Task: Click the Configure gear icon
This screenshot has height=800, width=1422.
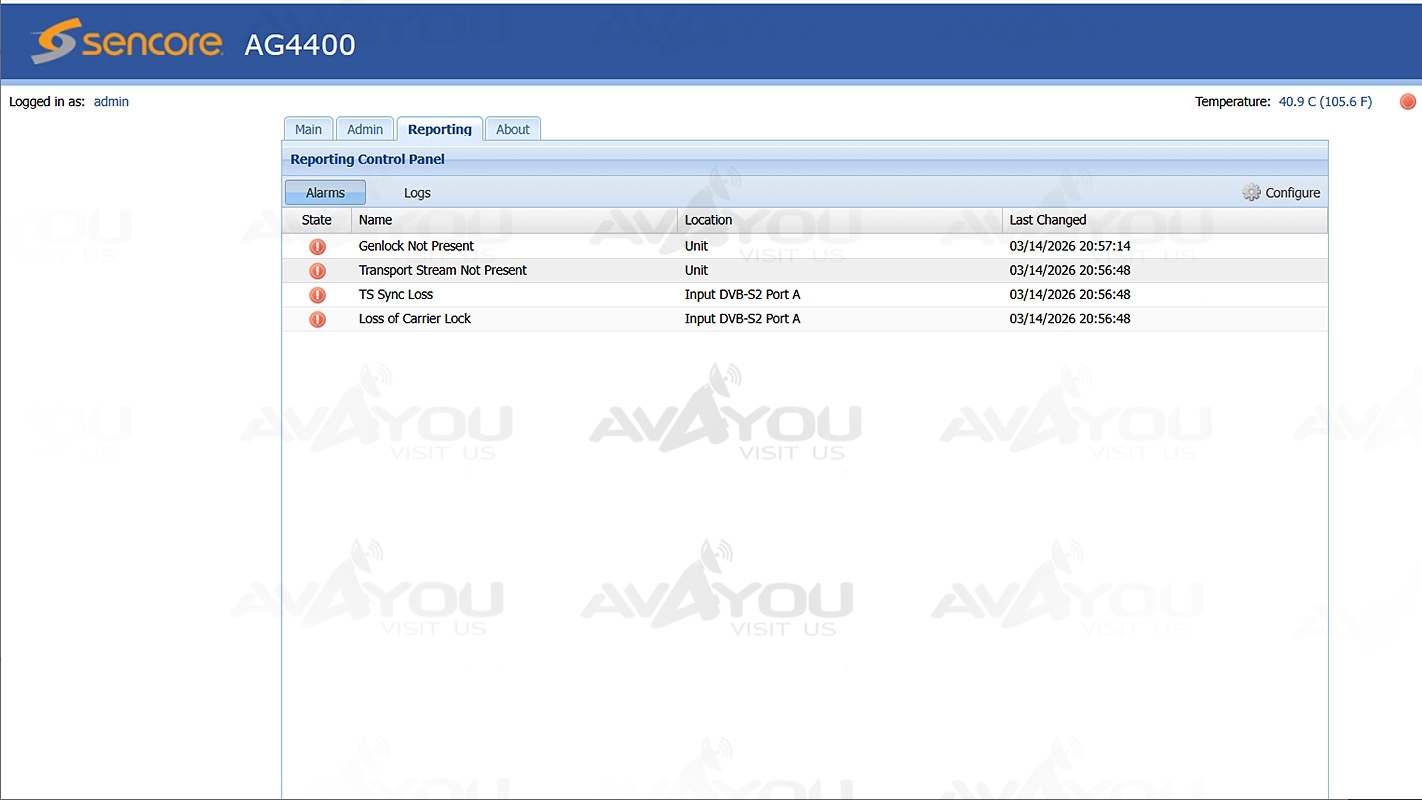Action: point(1251,192)
